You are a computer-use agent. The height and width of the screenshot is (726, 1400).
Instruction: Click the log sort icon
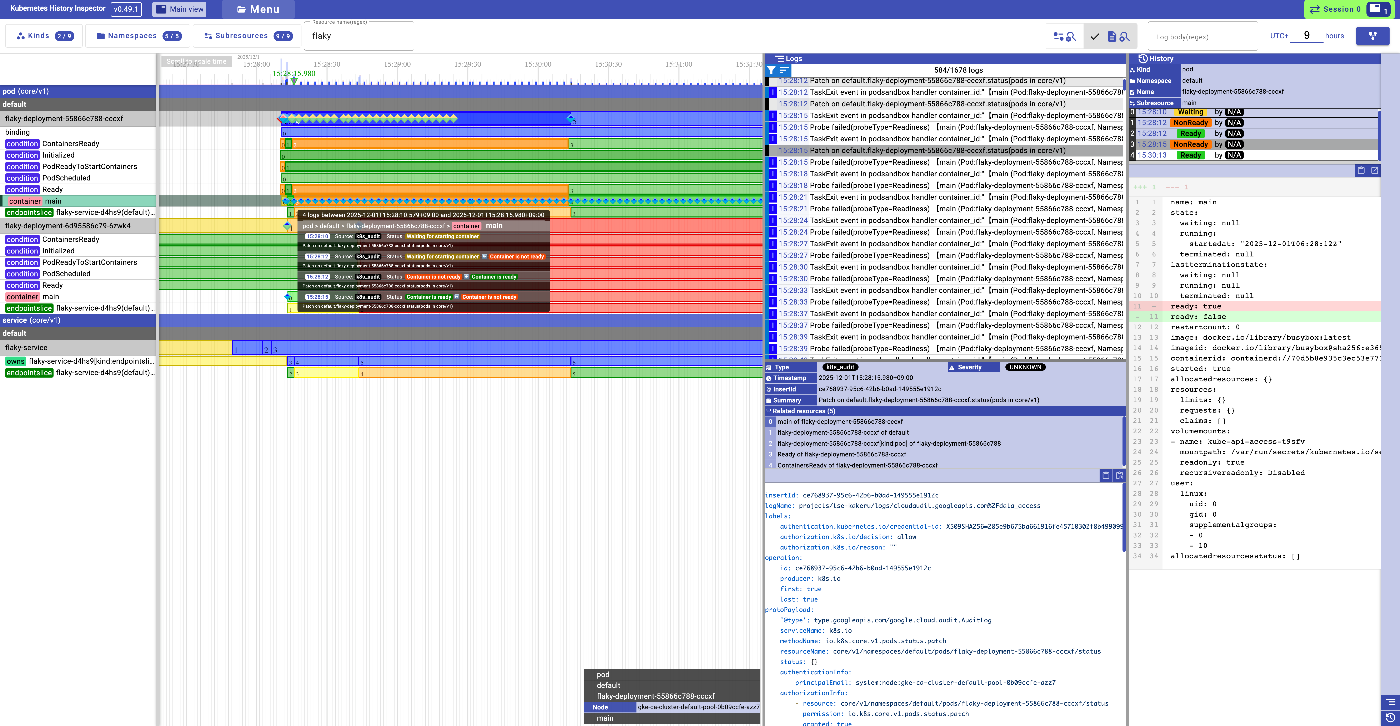pyautogui.click(x=784, y=71)
